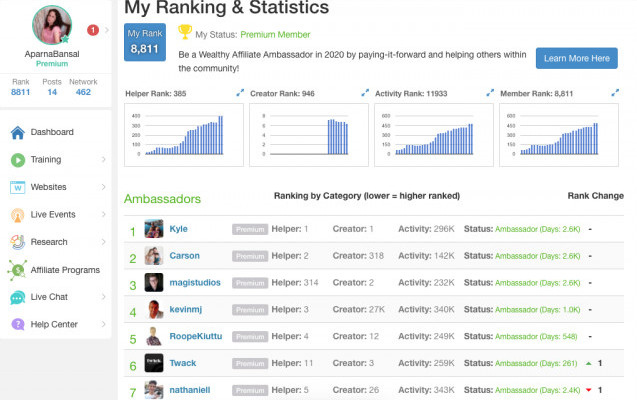This screenshot has width=637, height=400.
Task: Click the Research icon
Action: coord(17,242)
